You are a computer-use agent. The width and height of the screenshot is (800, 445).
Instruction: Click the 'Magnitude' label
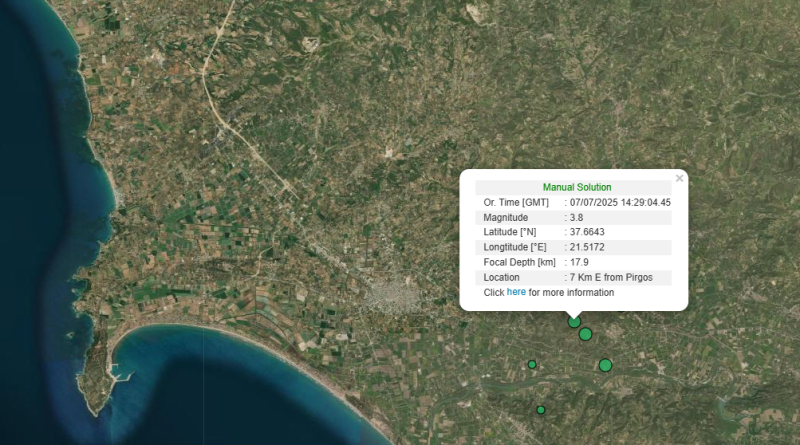pos(506,217)
